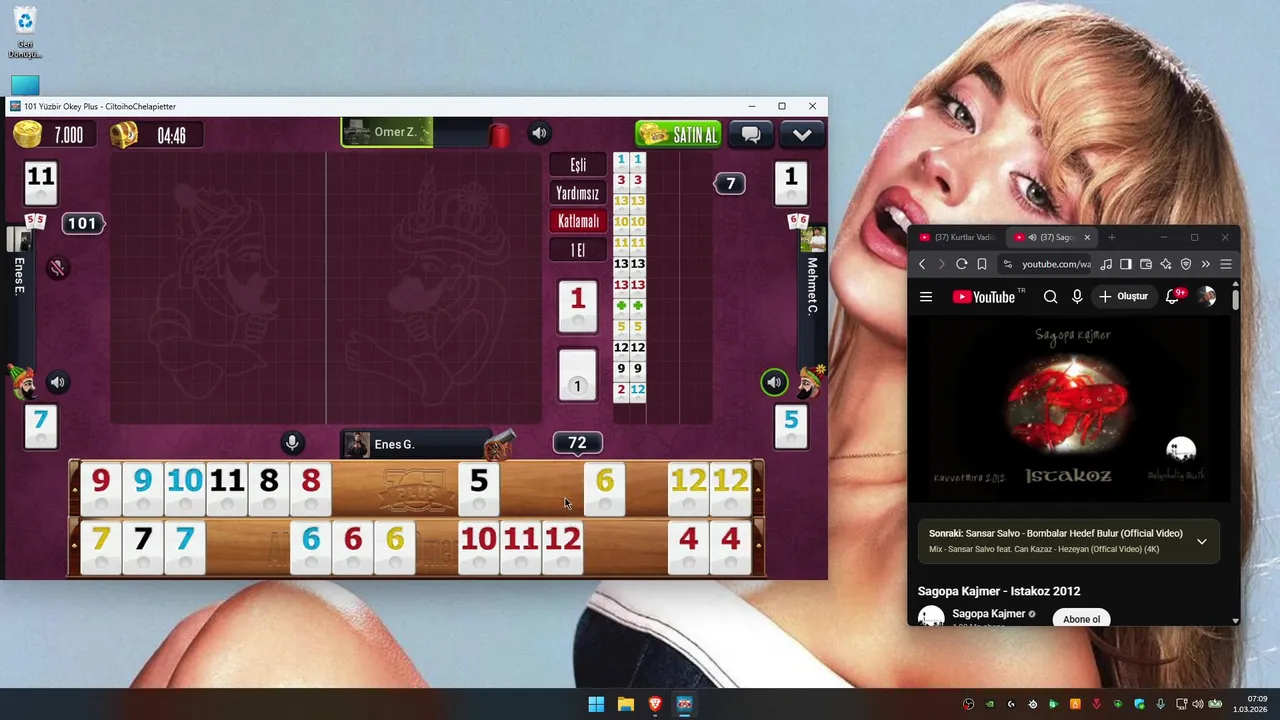Select the black 5 tile on rack
This screenshot has width=1280, height=720.
[x=479, y=488]
